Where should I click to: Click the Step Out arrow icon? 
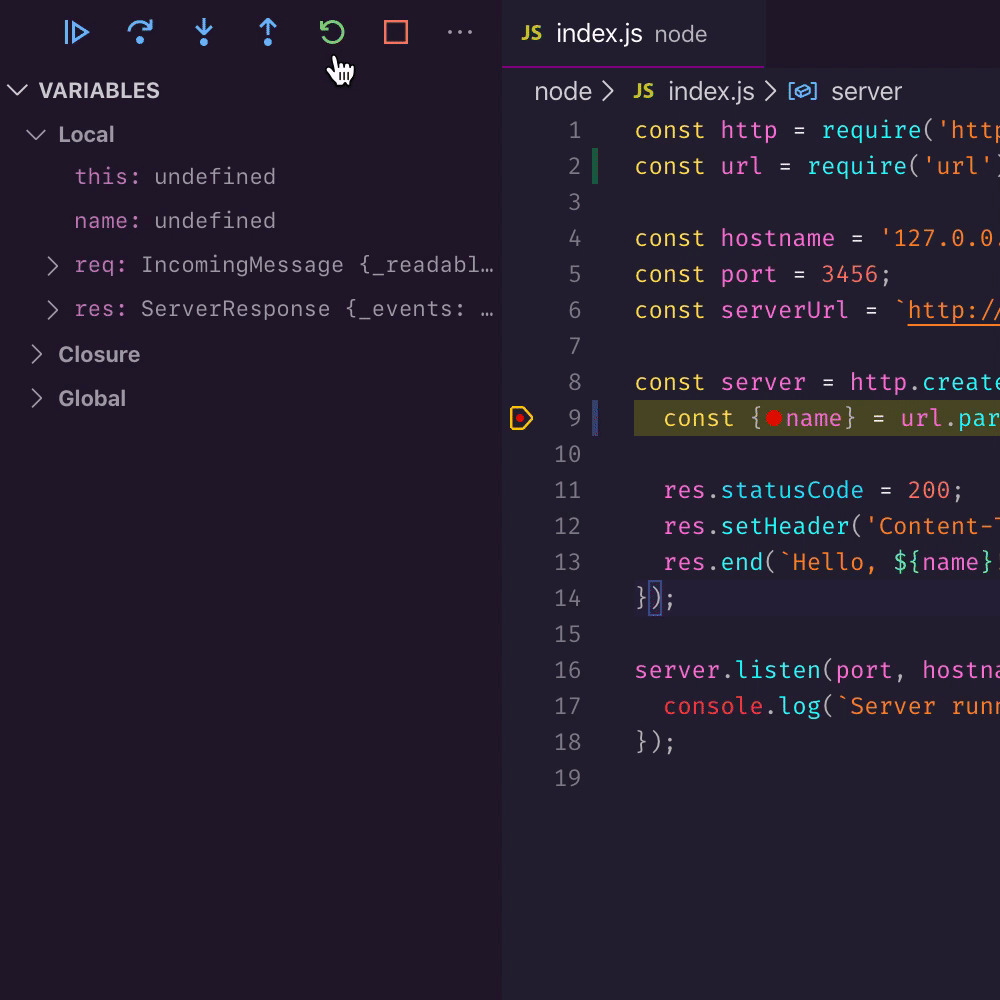[268, 33]
